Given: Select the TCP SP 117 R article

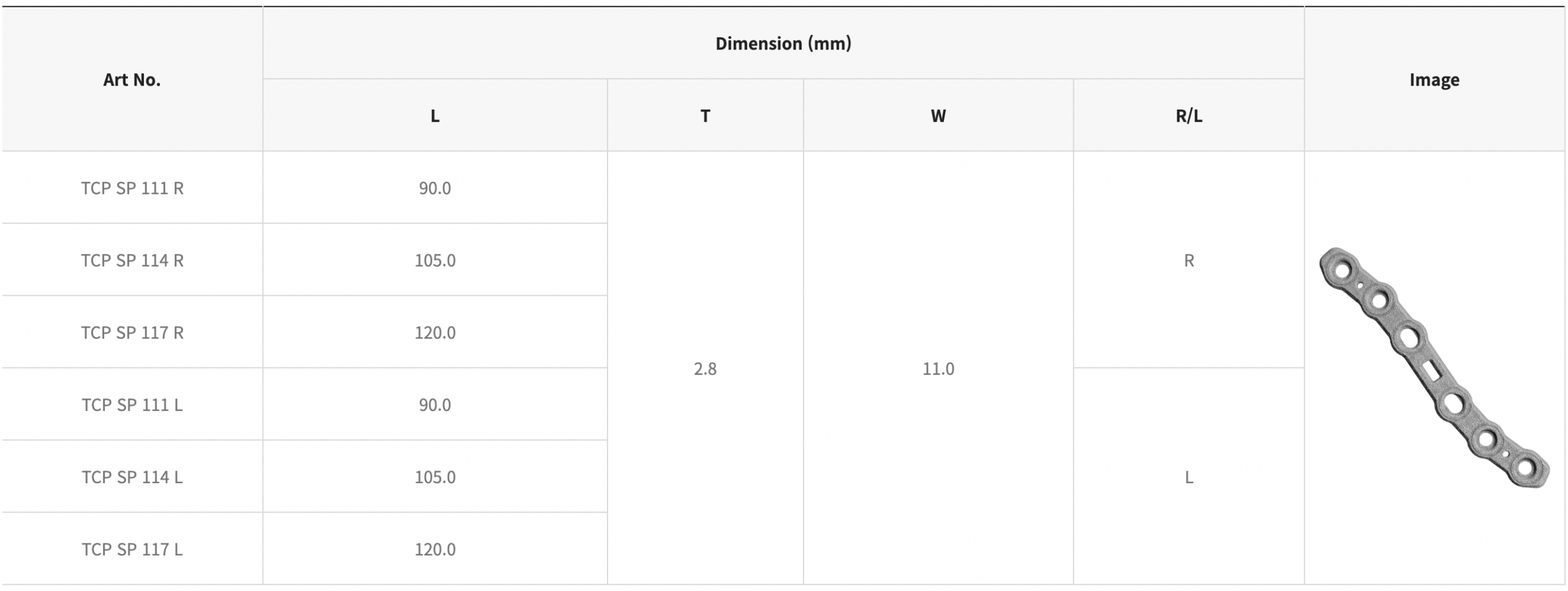Looking at the screenshot, I should point(132,333).
